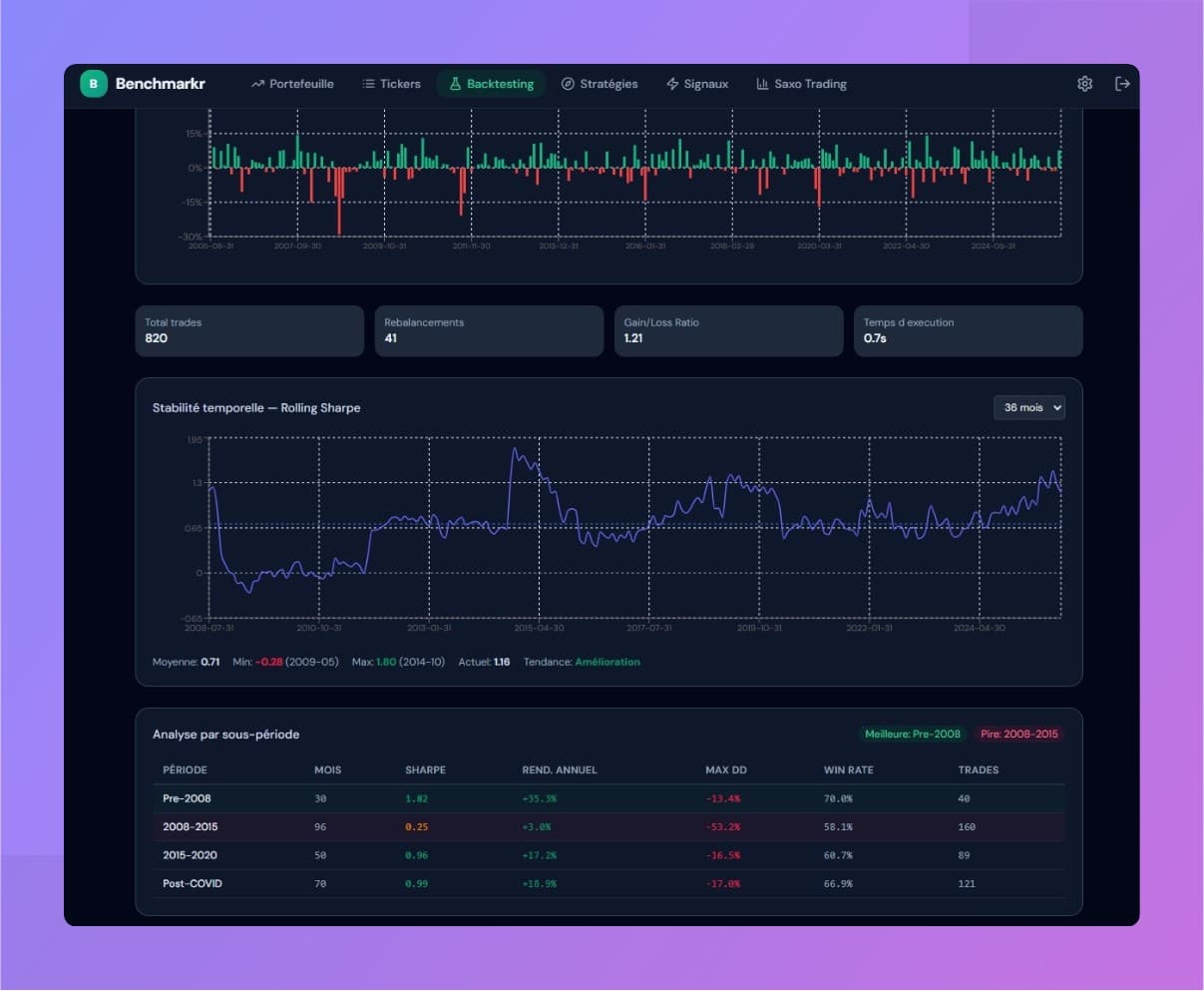Viewport: 1204px width, 991px height.
Task: Open the settings gear
Action: coord(1084,84)
